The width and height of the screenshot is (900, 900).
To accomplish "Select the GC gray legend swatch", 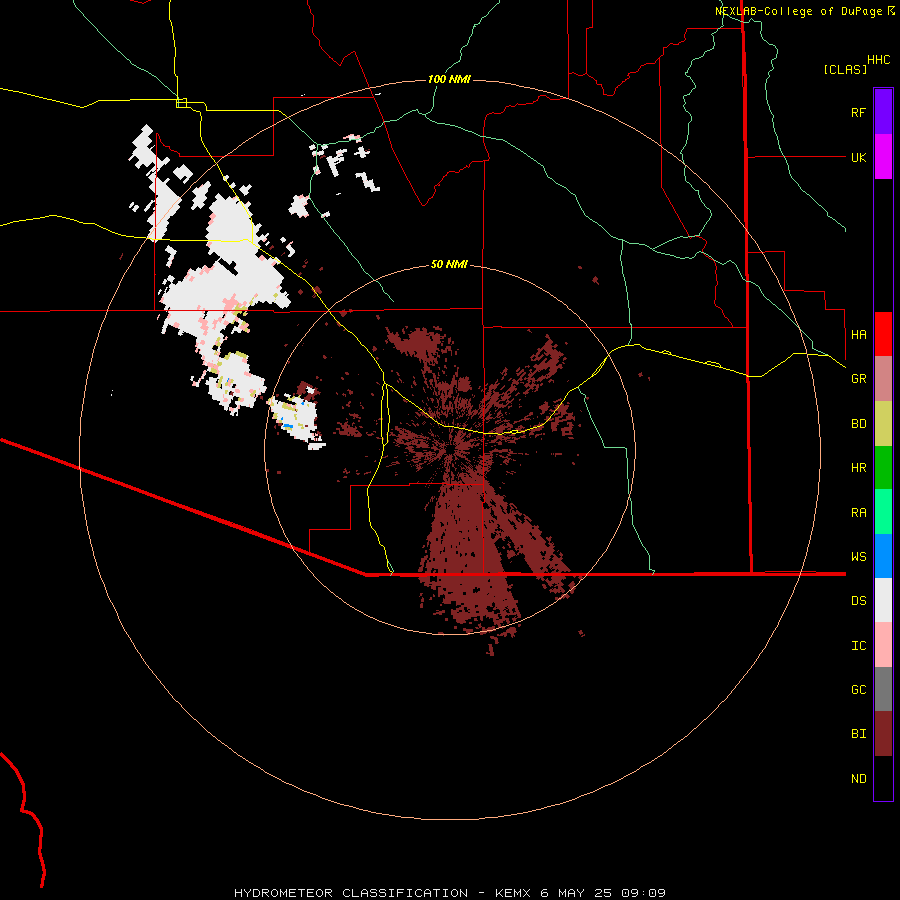I will 883,689.
